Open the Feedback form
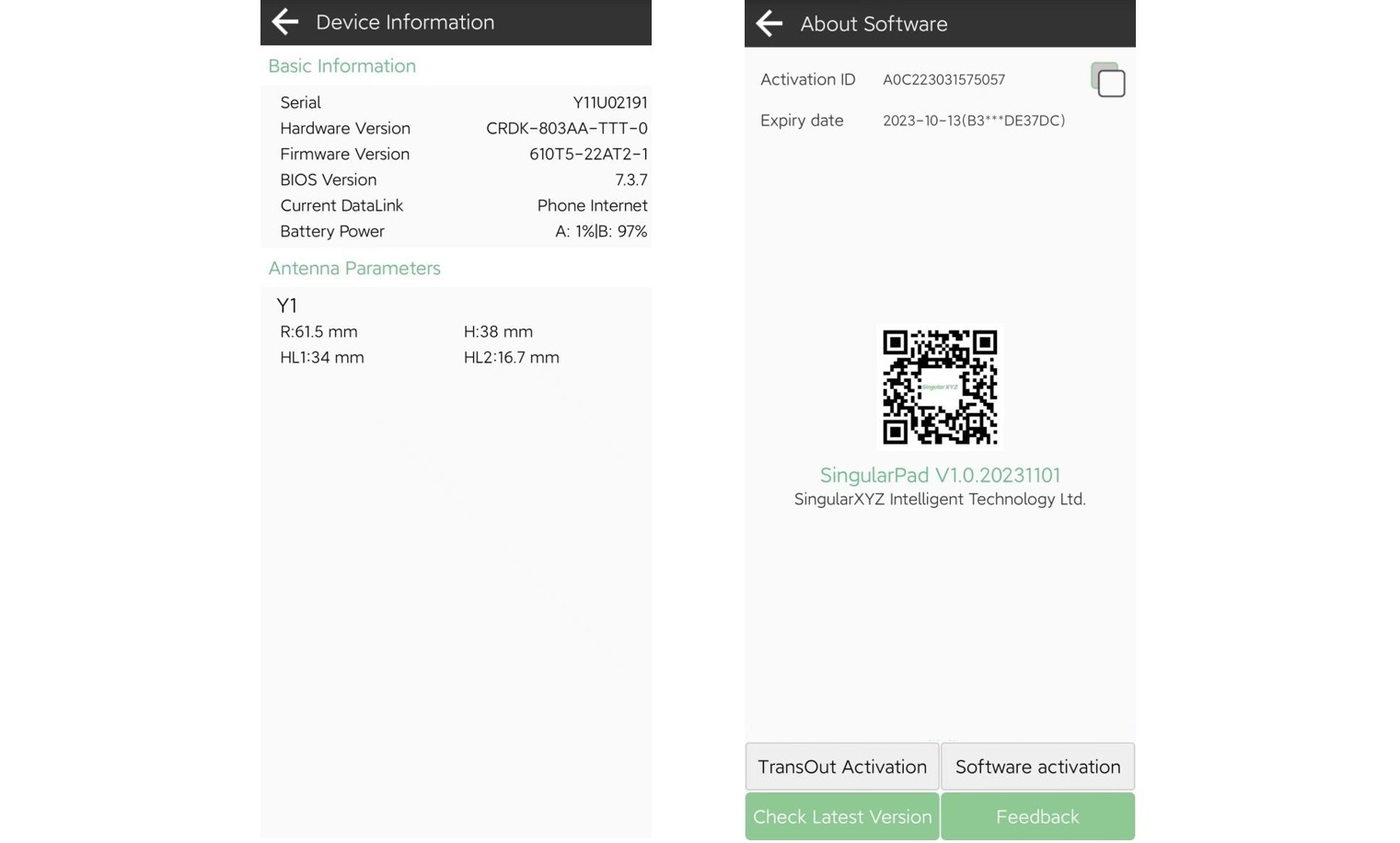This screenshot has width=1400, height=843. tap(1037, 816)
